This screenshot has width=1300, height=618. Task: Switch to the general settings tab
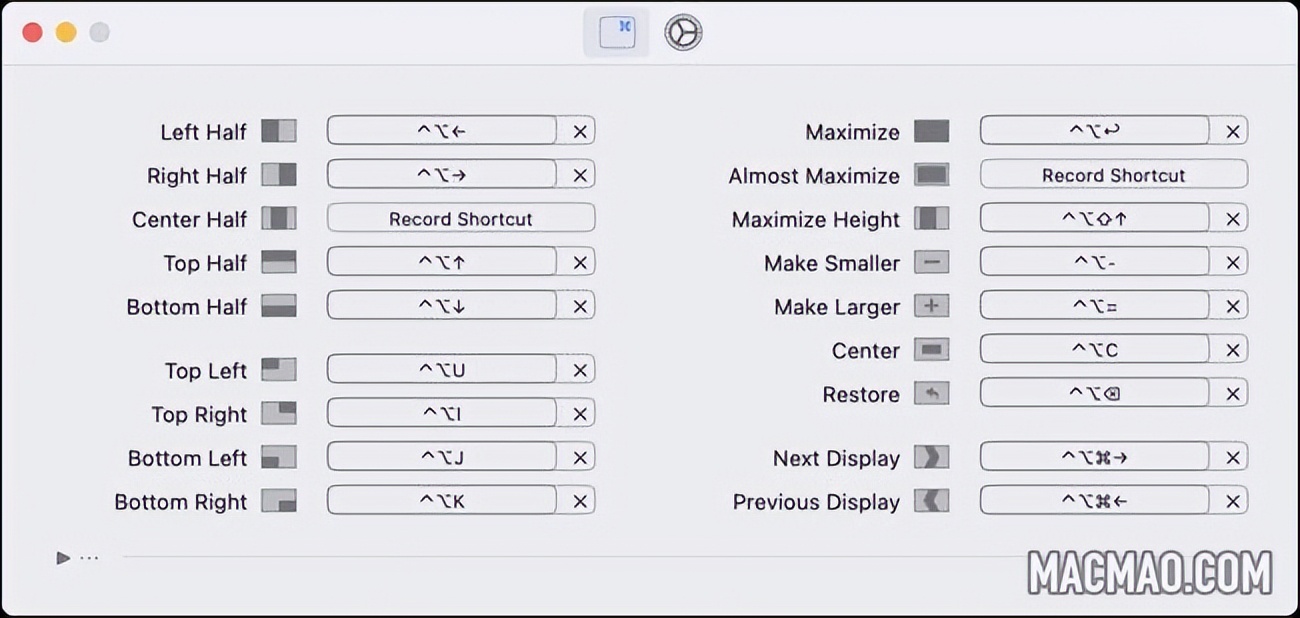[x=683, y=32]
